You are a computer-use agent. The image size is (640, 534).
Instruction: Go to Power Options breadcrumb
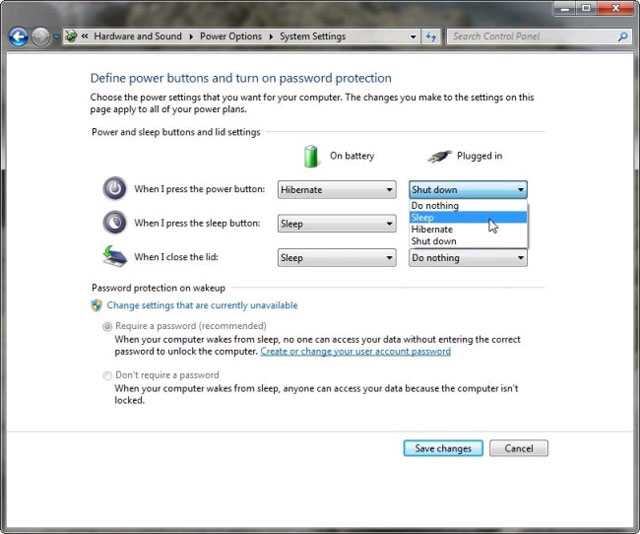231,36
